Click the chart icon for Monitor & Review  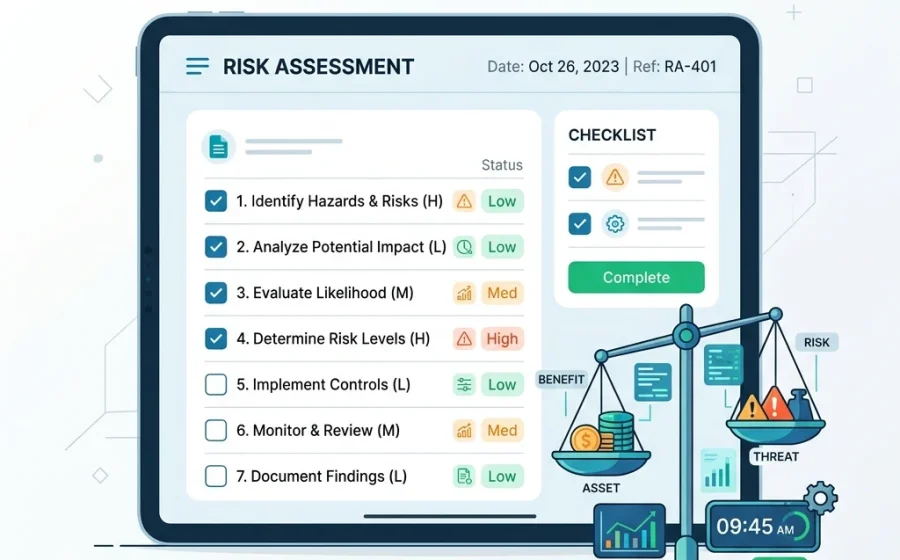pos(464,430)
